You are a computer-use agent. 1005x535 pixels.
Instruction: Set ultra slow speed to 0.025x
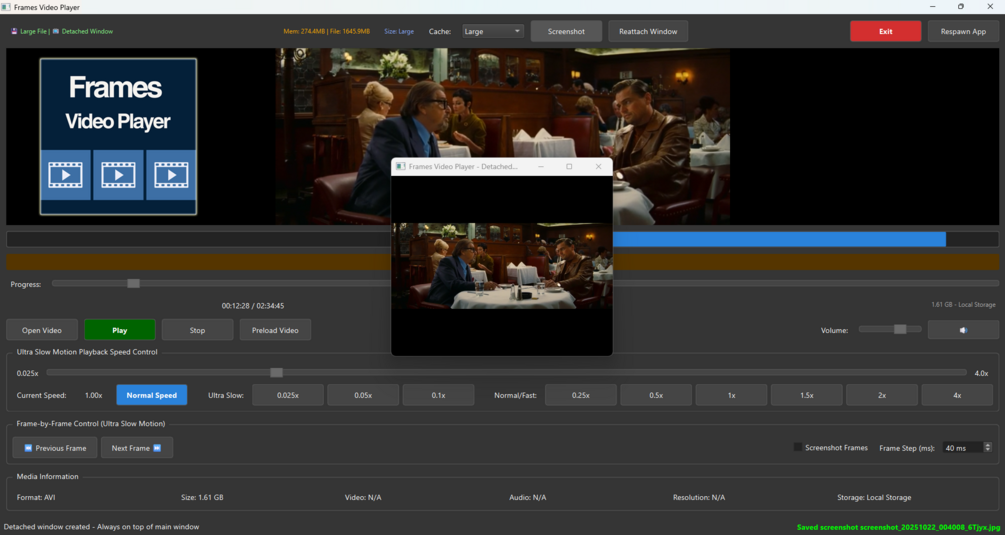(288, 395)
